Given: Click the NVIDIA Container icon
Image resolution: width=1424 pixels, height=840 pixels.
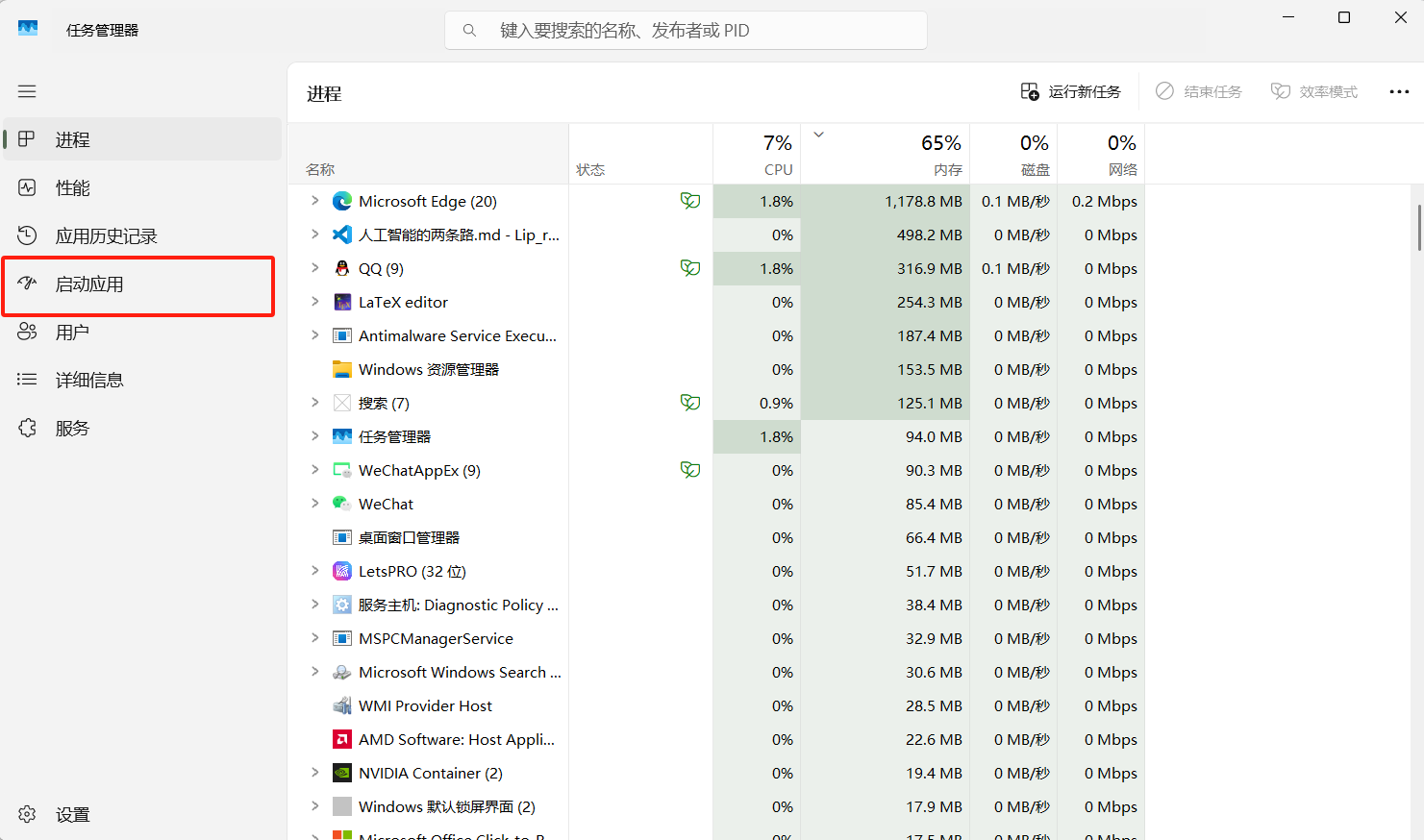Looking at the screenshot, I should pyautogui.click(x=341, y=773).
